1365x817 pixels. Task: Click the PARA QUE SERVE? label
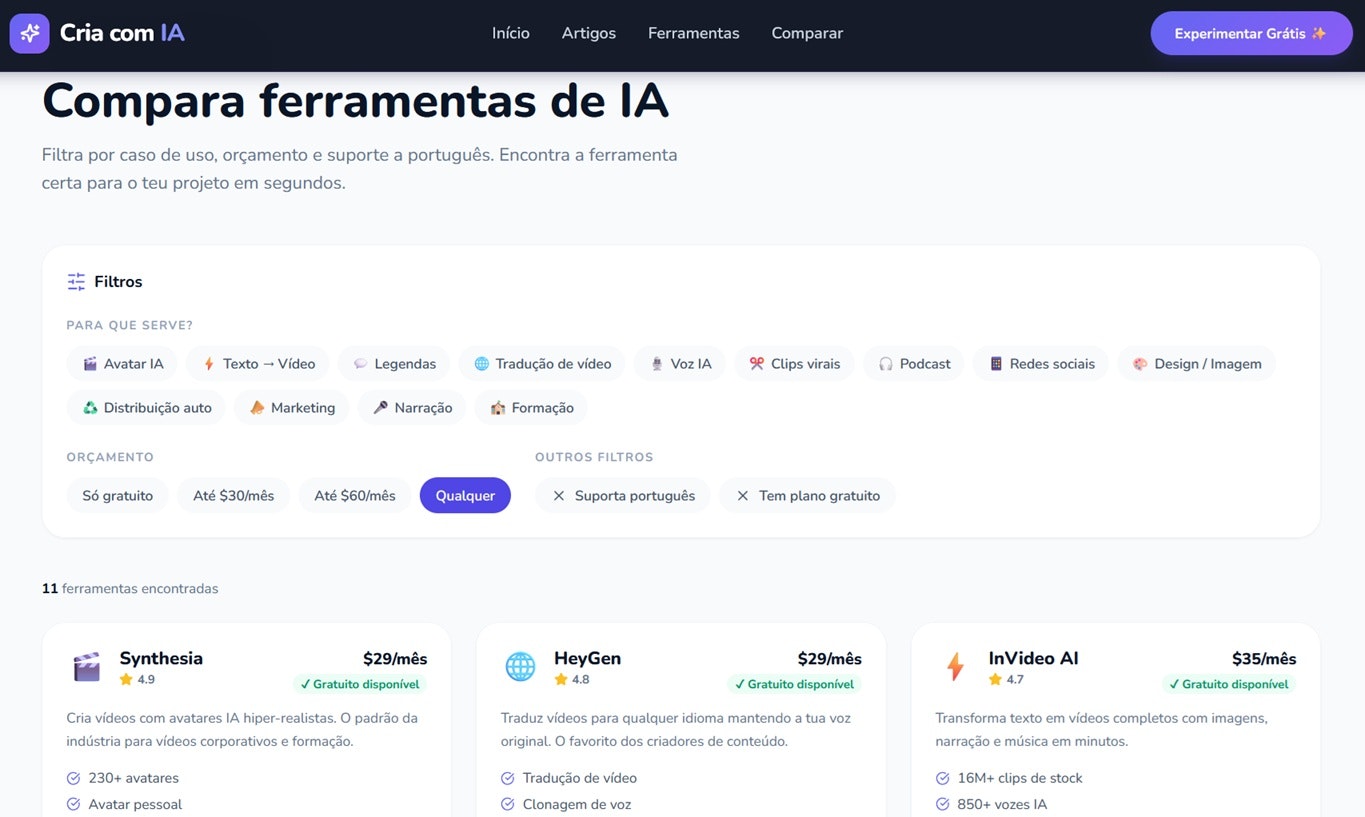click(130, 325)
